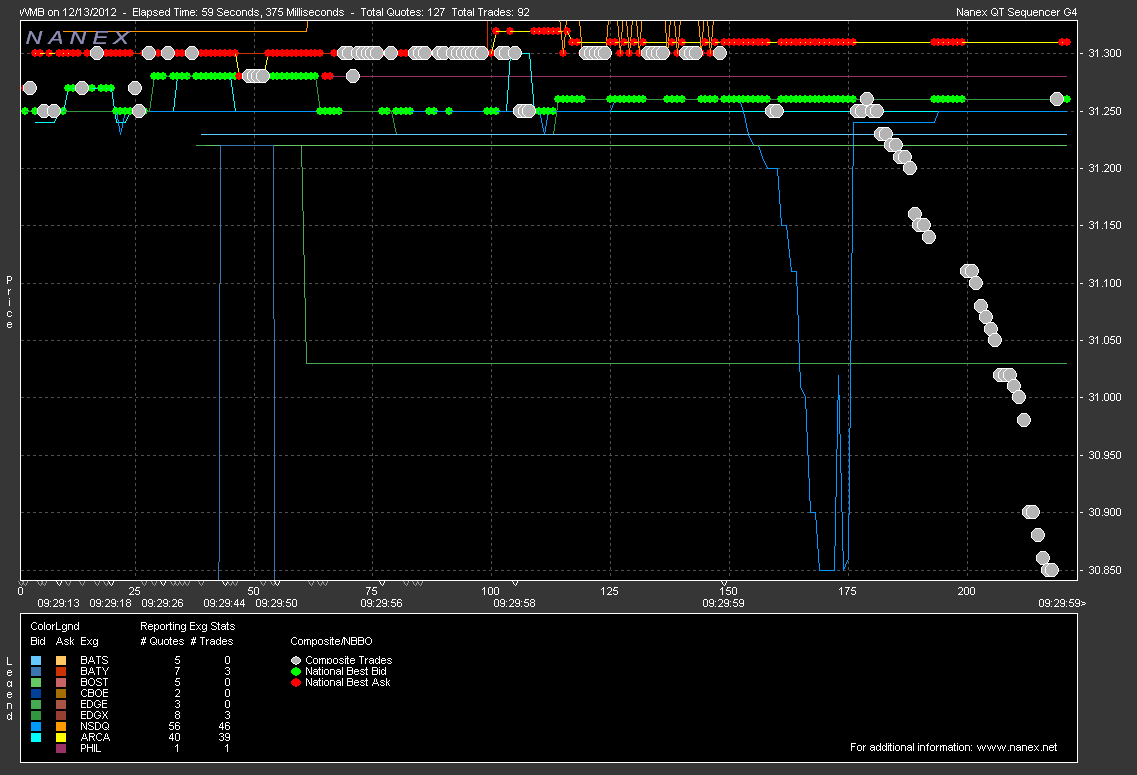Image resolution: width=1137 pixels, height=775 pixels.
Task: Select the National Best Bid green marker
Action: coord(296,671)
